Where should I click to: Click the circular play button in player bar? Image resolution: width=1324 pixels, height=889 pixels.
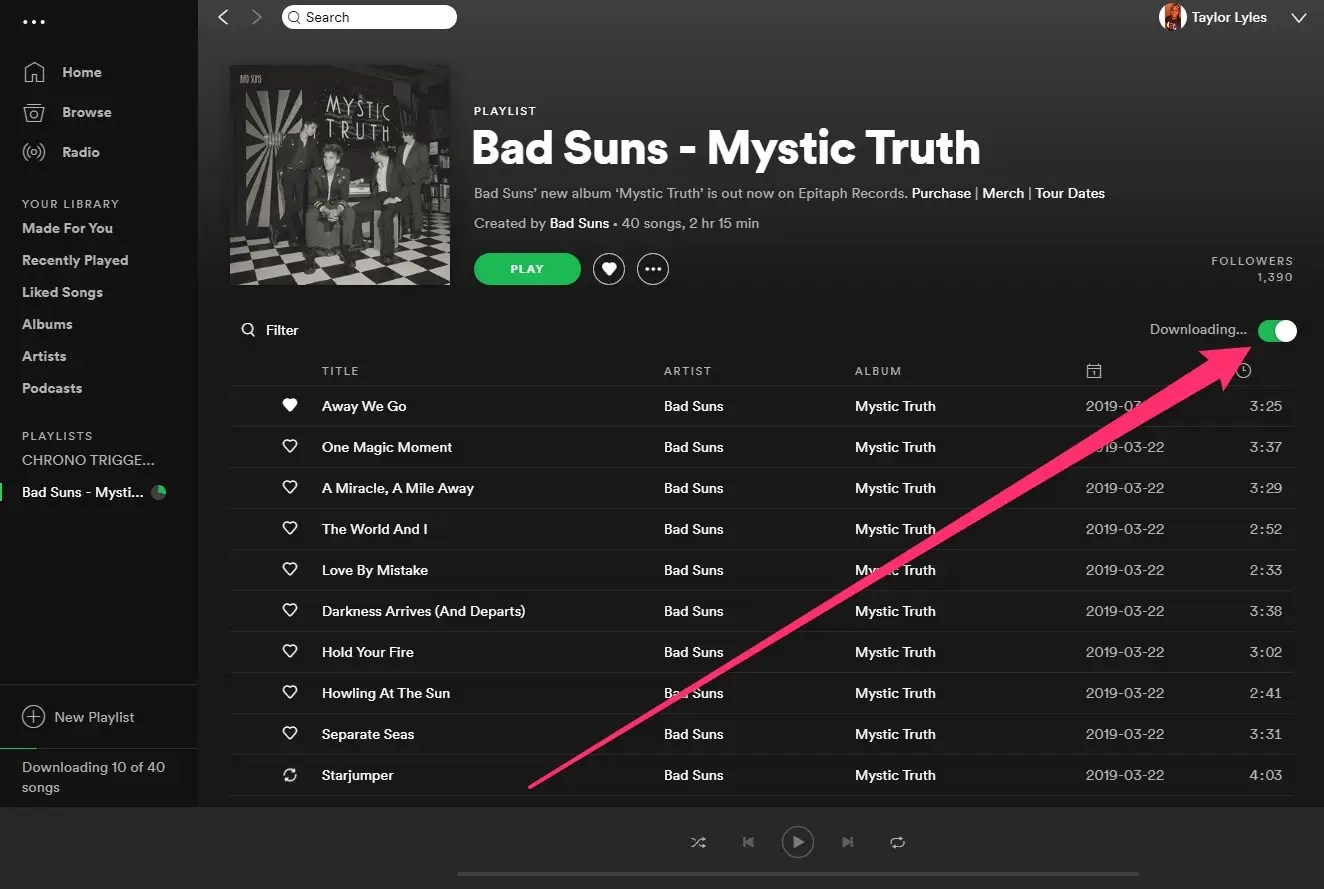coord(797,842)
